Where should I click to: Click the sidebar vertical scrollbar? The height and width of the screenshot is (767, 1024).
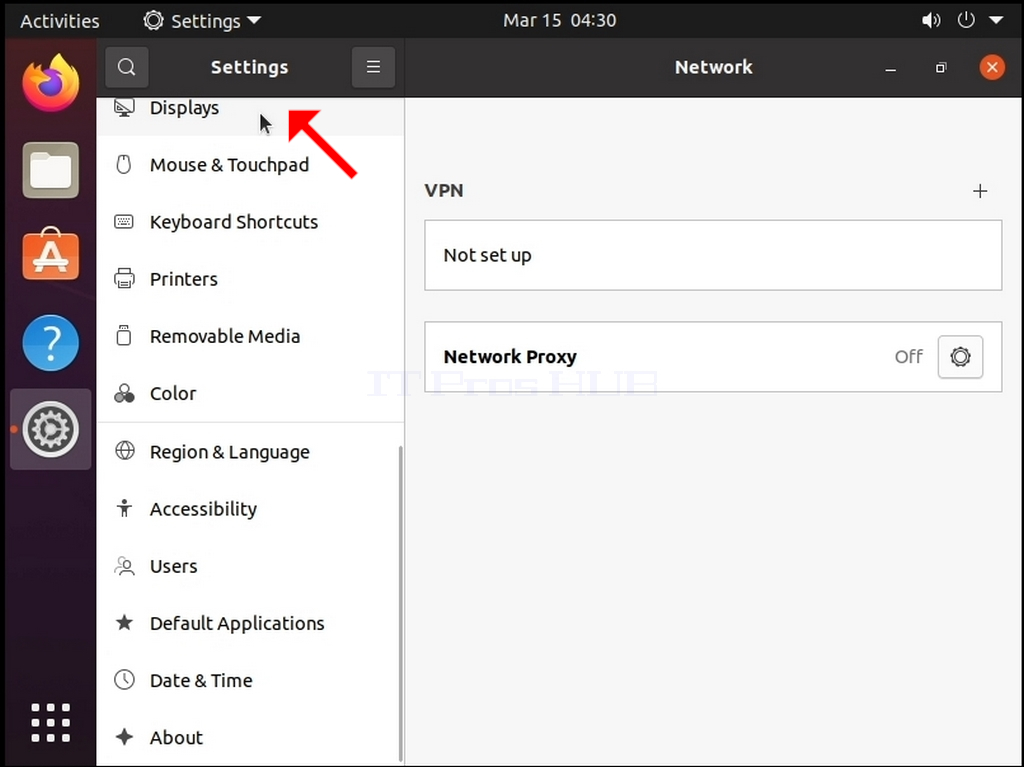[x=400, y=604]
